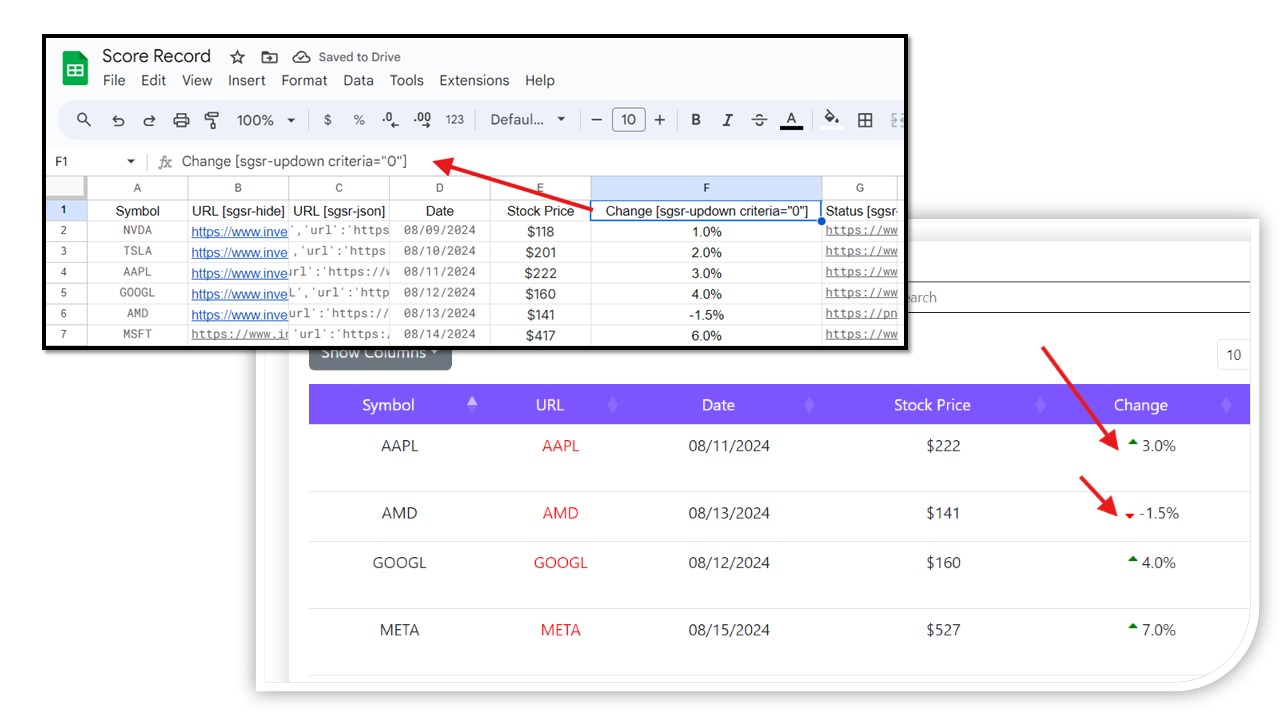Image resolution: width=1280 pixels, height=720 pixels.
Task: Click the Stock Price header cell
Action: click(x=540, y=211)
